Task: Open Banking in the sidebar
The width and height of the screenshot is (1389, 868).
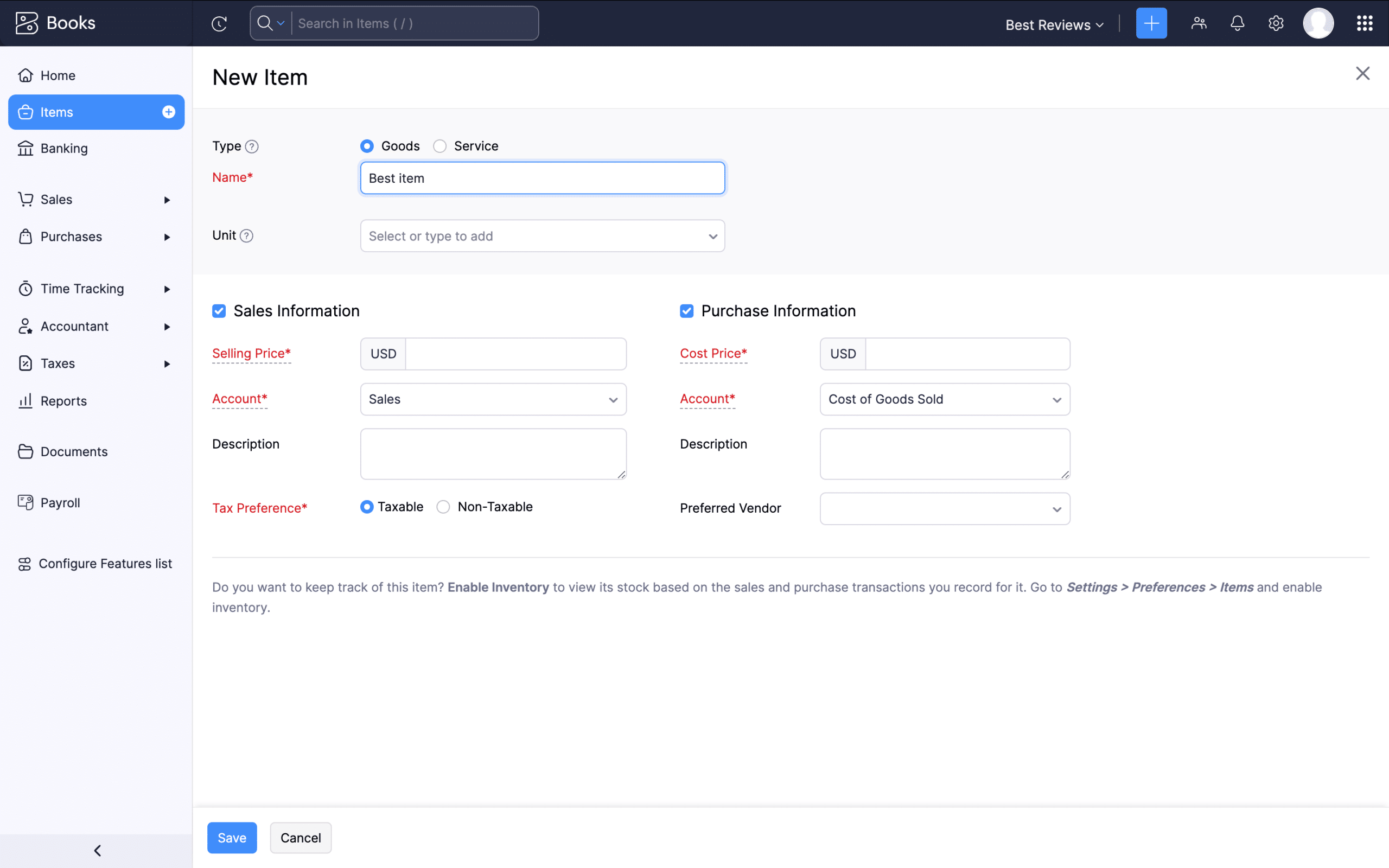Action: tap(63, 149)
